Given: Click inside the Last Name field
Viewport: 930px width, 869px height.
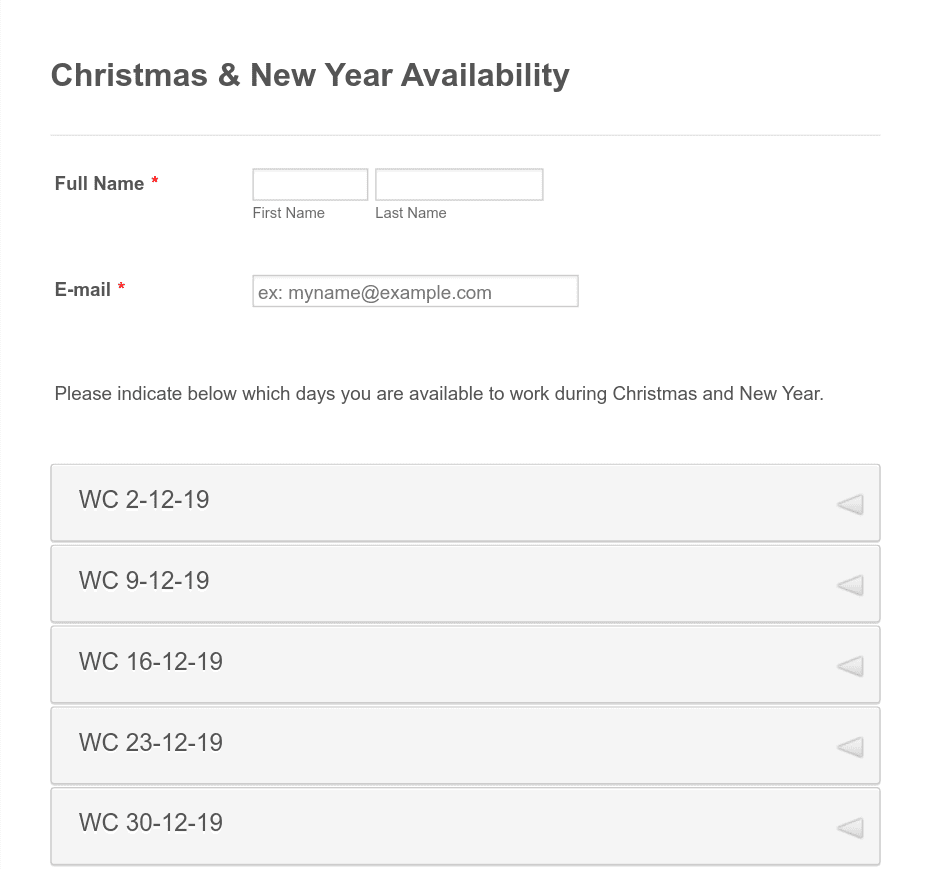Looking at the screenshot, I should (x=458, y=184).
